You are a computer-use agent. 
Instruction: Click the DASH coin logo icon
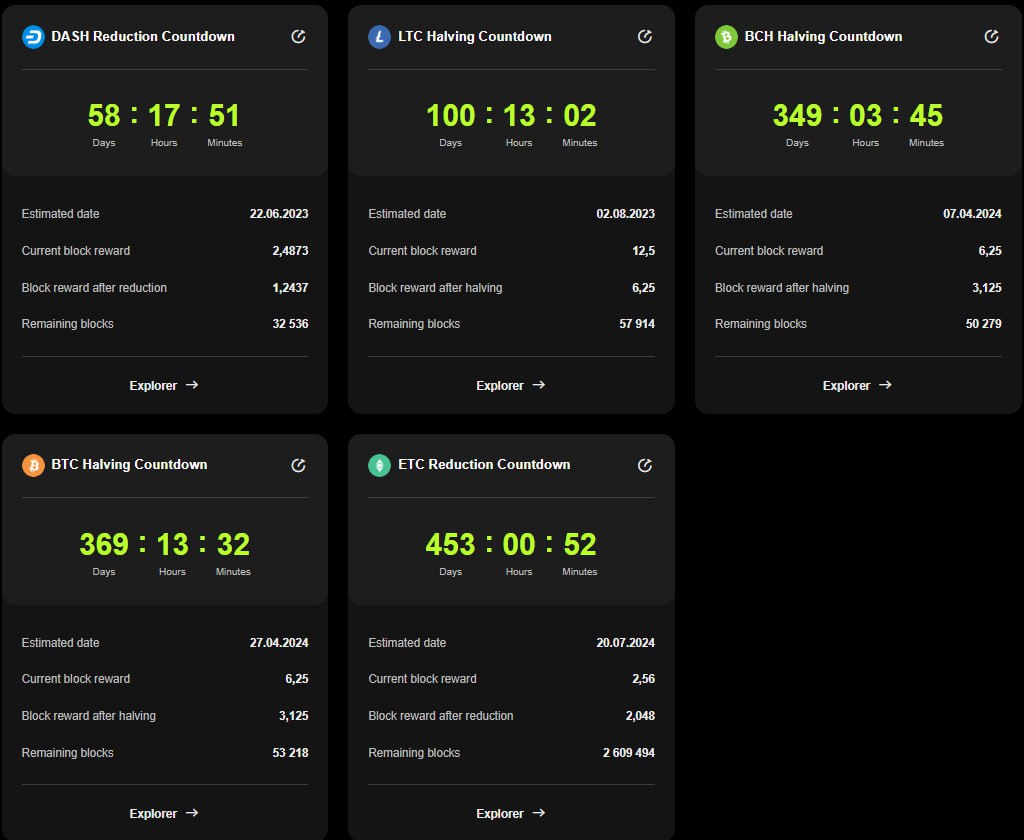click(x=33, y=37)
